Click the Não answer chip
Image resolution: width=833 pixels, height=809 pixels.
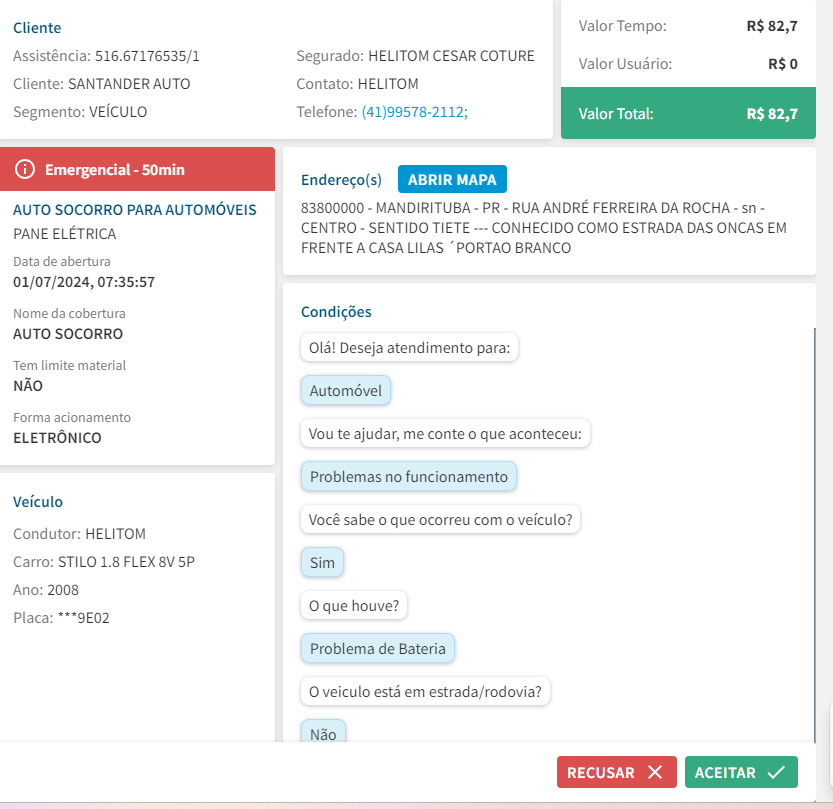coord(323,734)
